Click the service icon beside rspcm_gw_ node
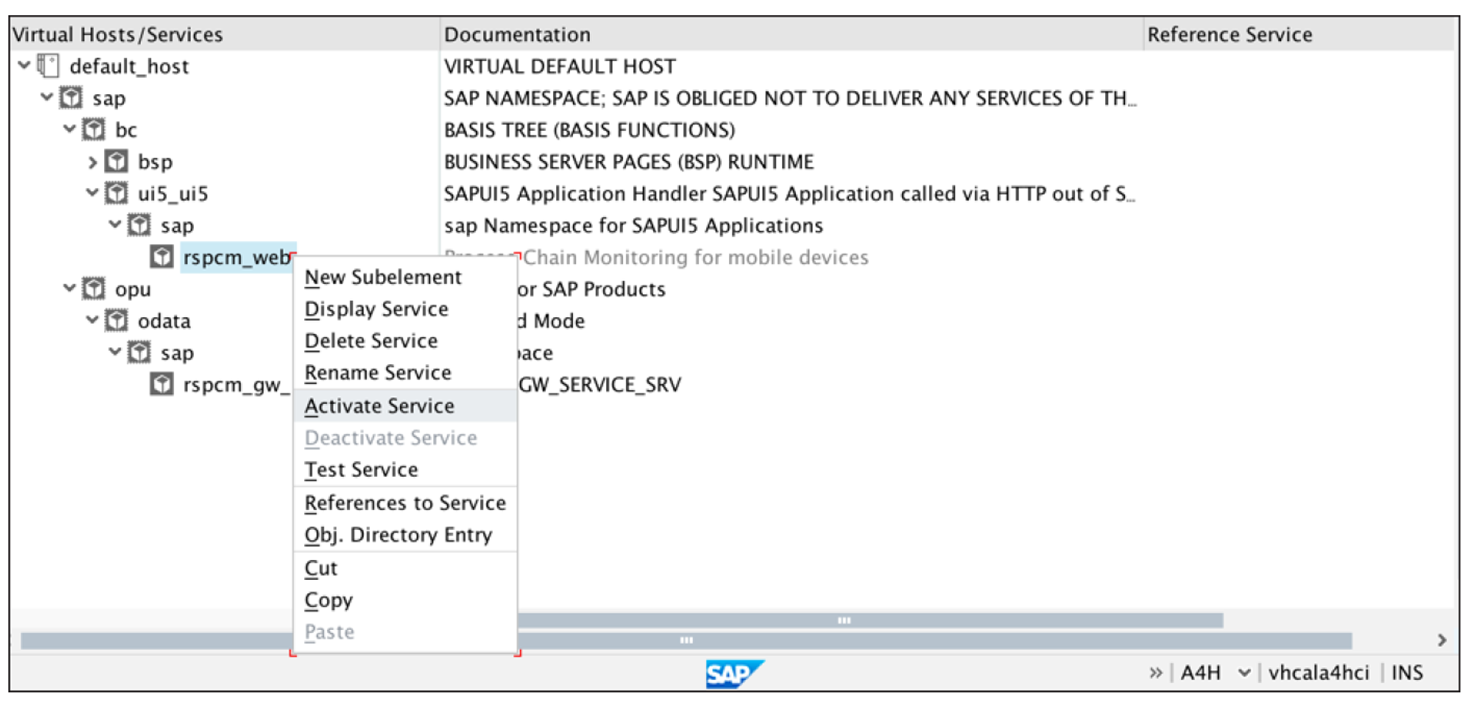This screenshot has width=1472, height=704. click(x=161, y=384)
